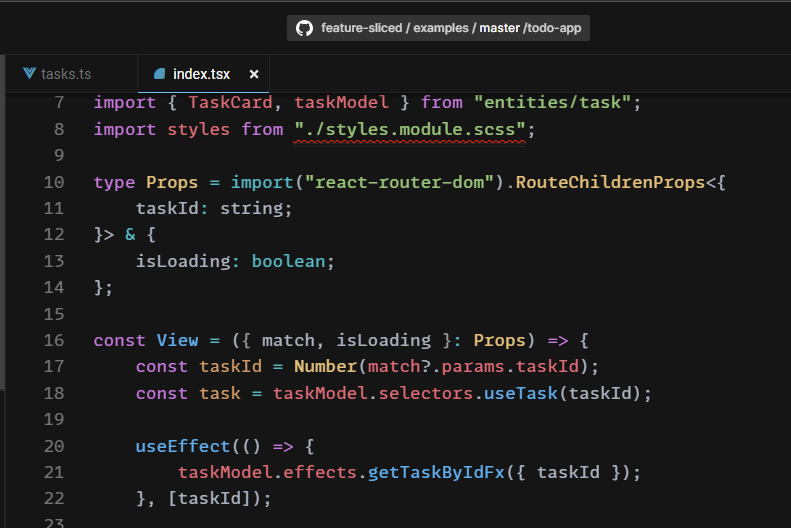Click the "./styles.module.scss" import string
This screenshot has width=791, height=528.
(x=410, y=130)
